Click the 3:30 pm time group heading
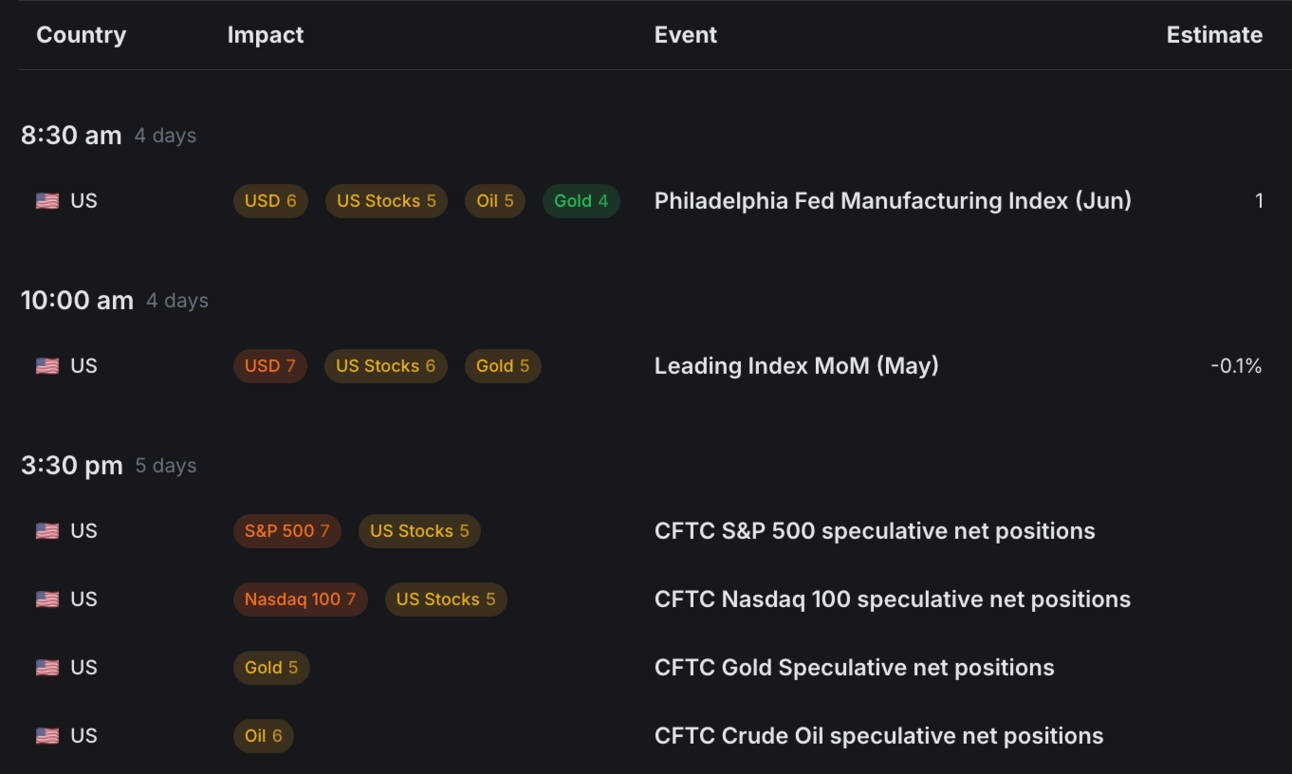This screenshot has width=1292, height=774. point(72,466)
